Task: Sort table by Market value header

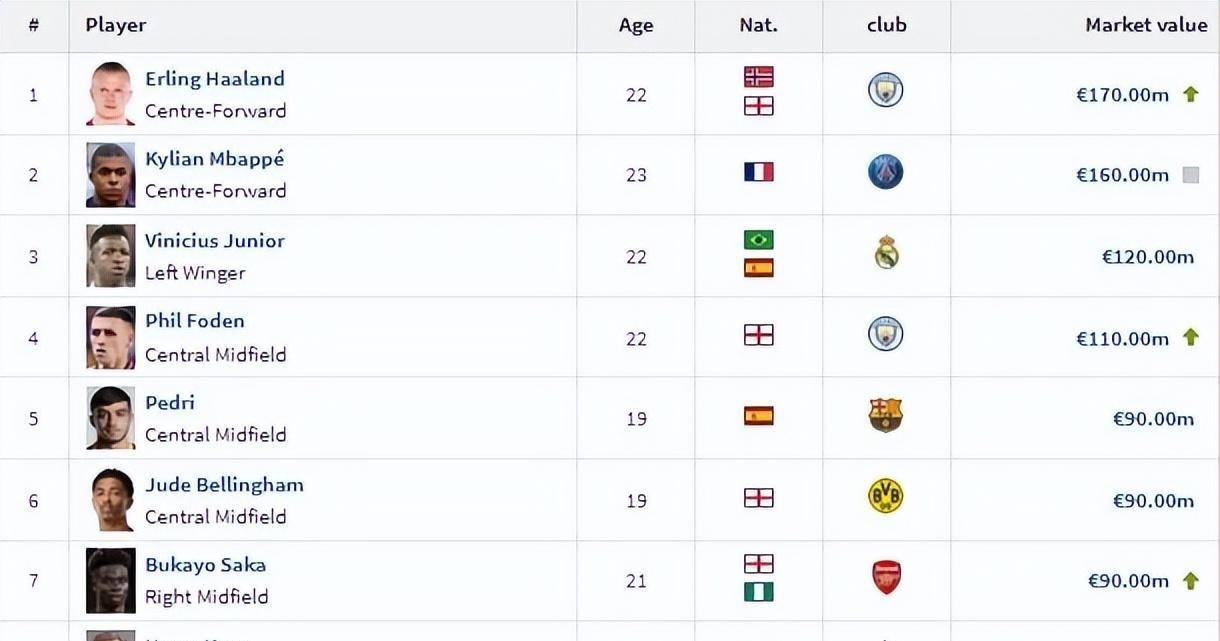Action: (x=1146, y=25)
